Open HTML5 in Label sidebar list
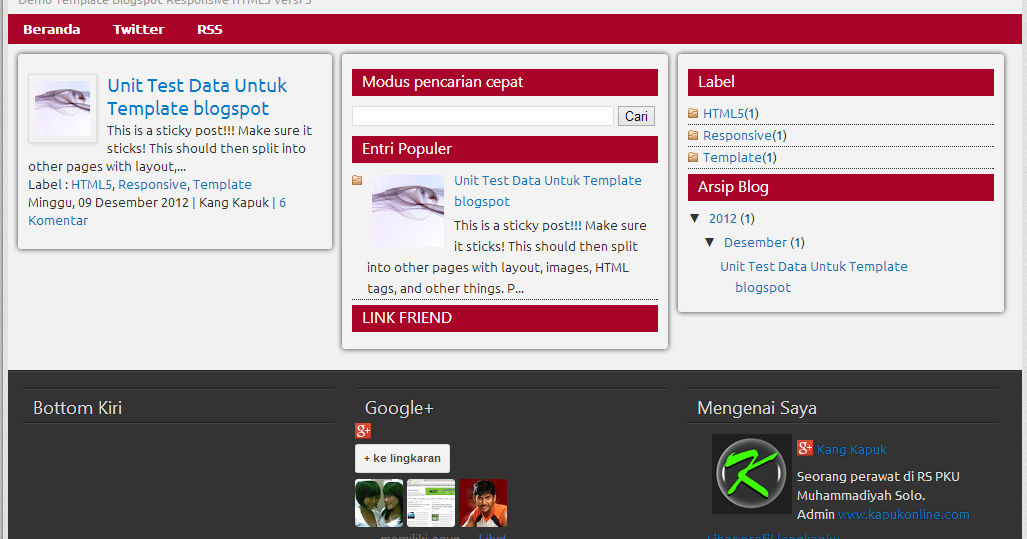1027x539 pixels. [723, 113]
